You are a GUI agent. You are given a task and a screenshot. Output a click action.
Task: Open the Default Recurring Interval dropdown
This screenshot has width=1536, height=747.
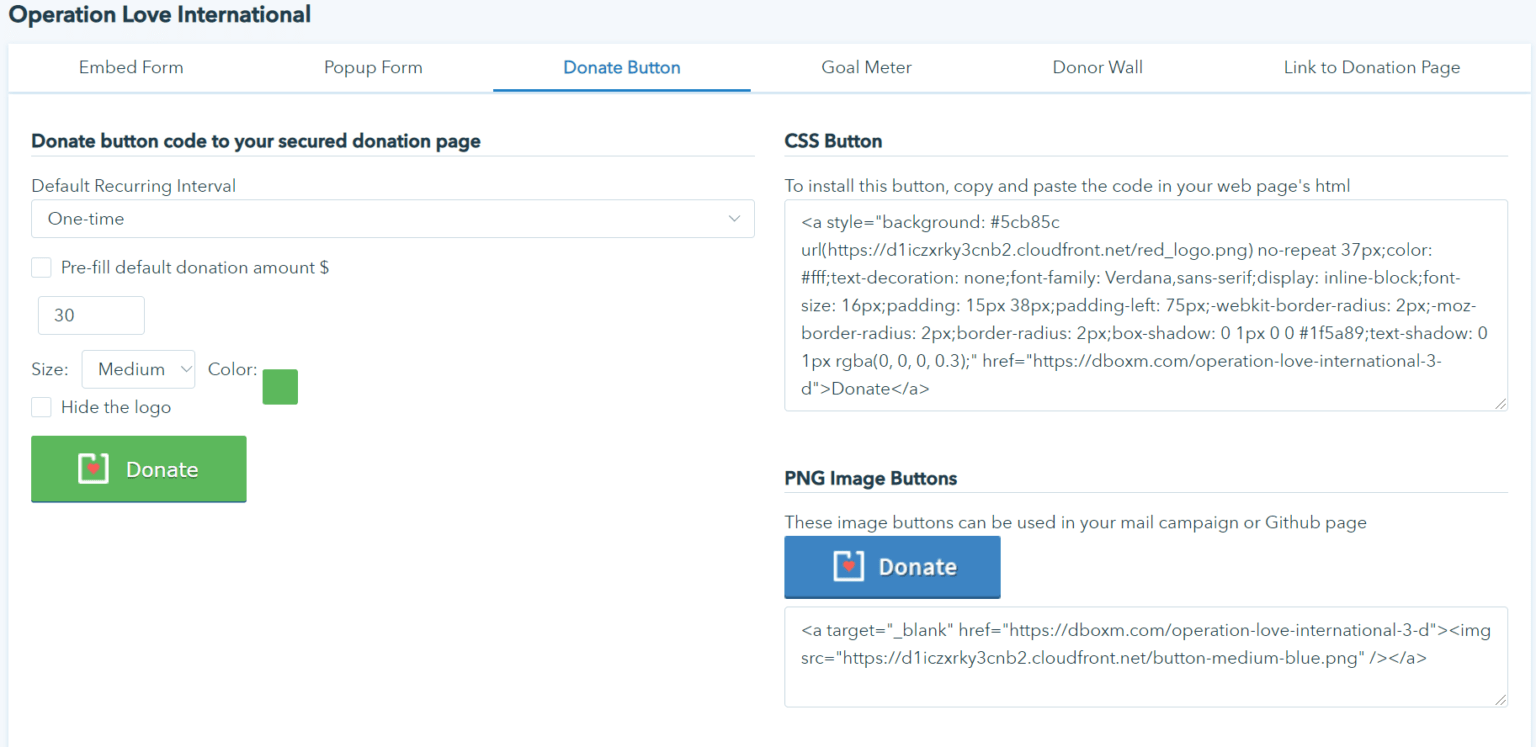[x=392, y=218]
